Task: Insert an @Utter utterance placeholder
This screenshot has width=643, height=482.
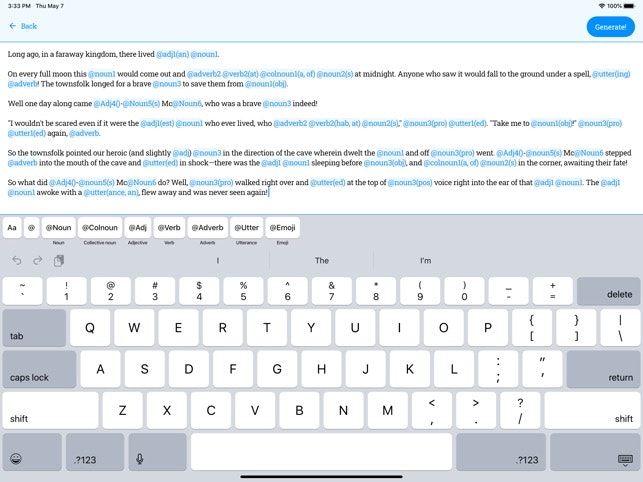Action: pyautogui.click(x=246, y=228)
